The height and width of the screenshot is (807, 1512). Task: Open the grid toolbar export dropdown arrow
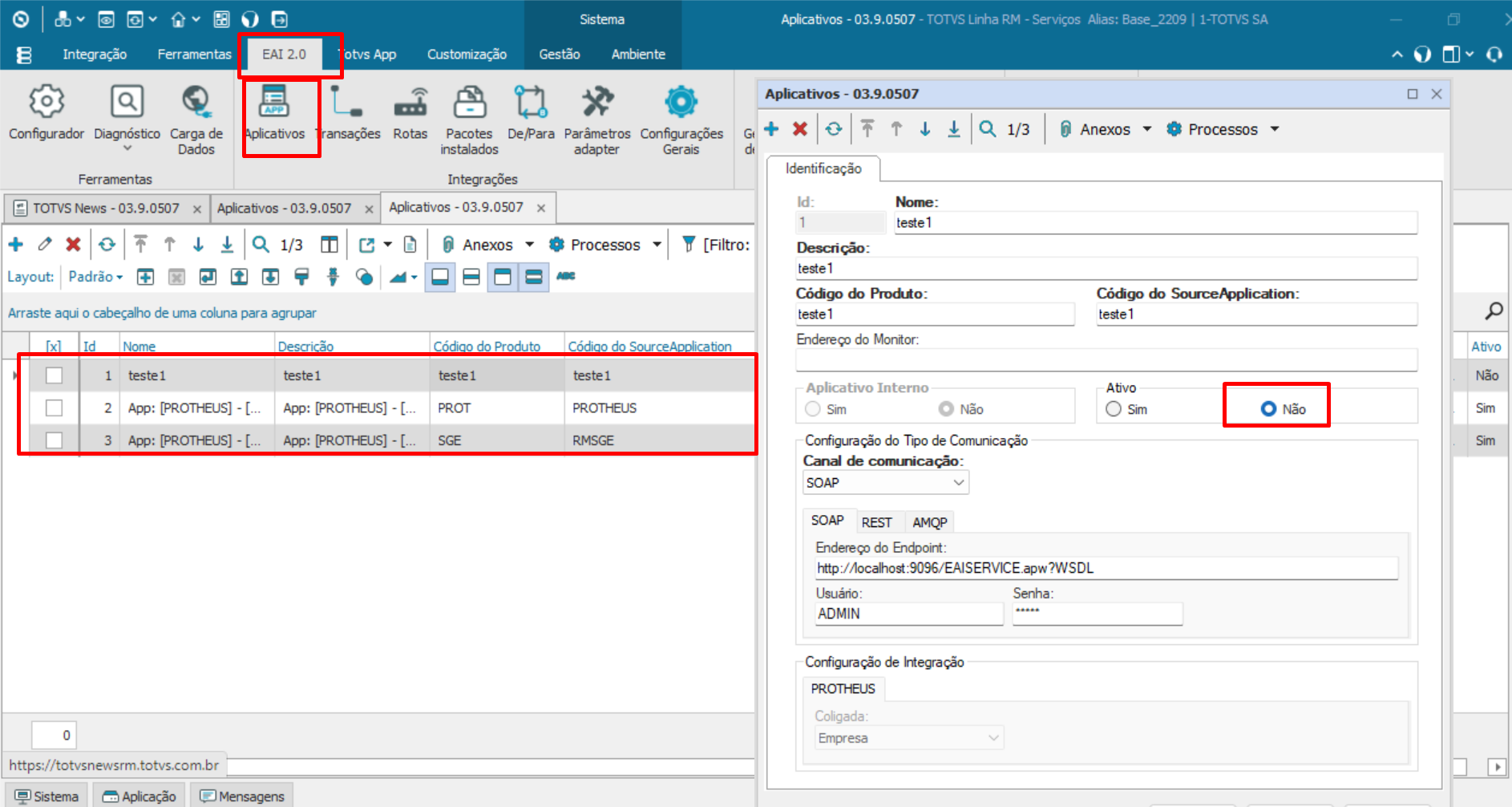(388, 245)
